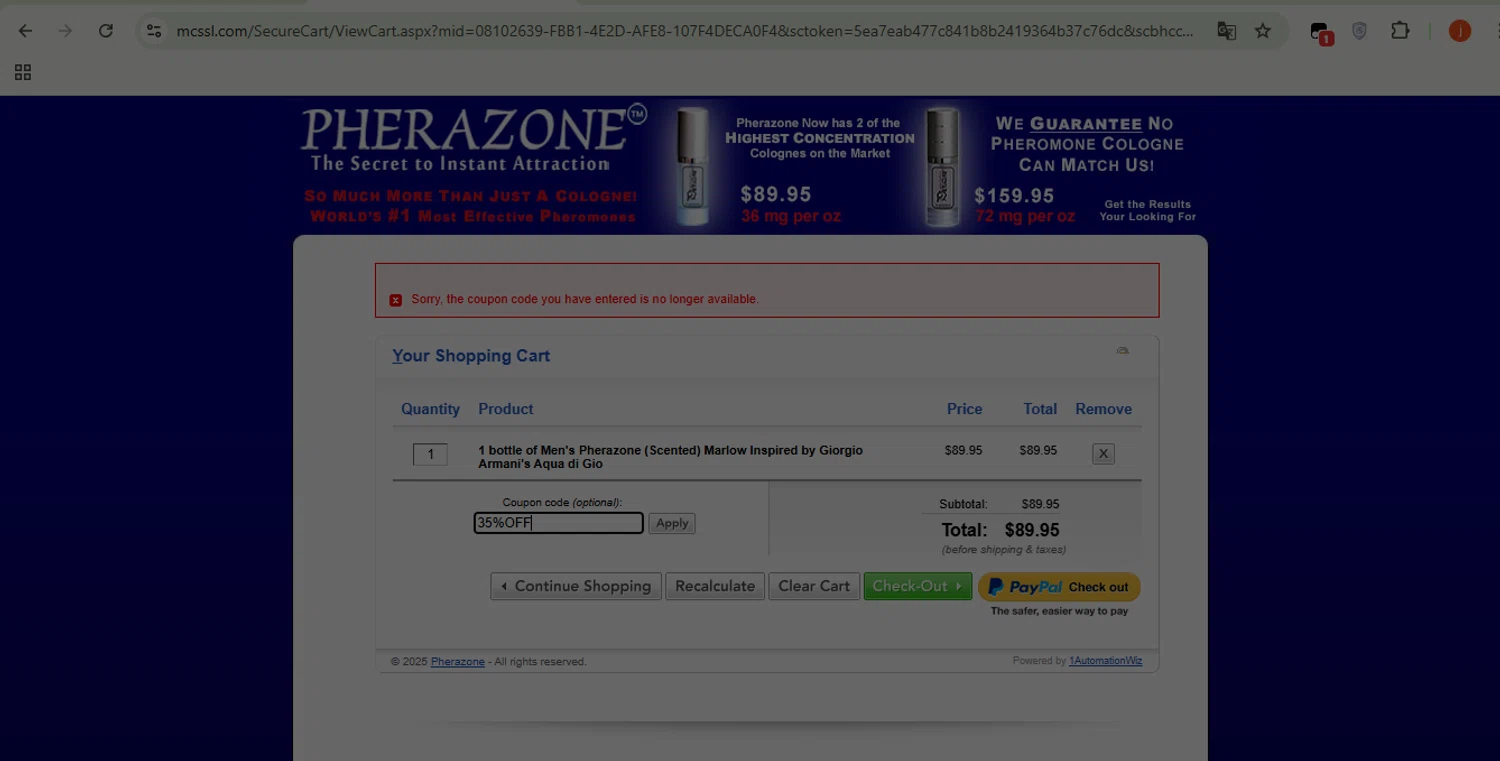
Task: Click the Remove column header
Action: [x=1103, y=409]
